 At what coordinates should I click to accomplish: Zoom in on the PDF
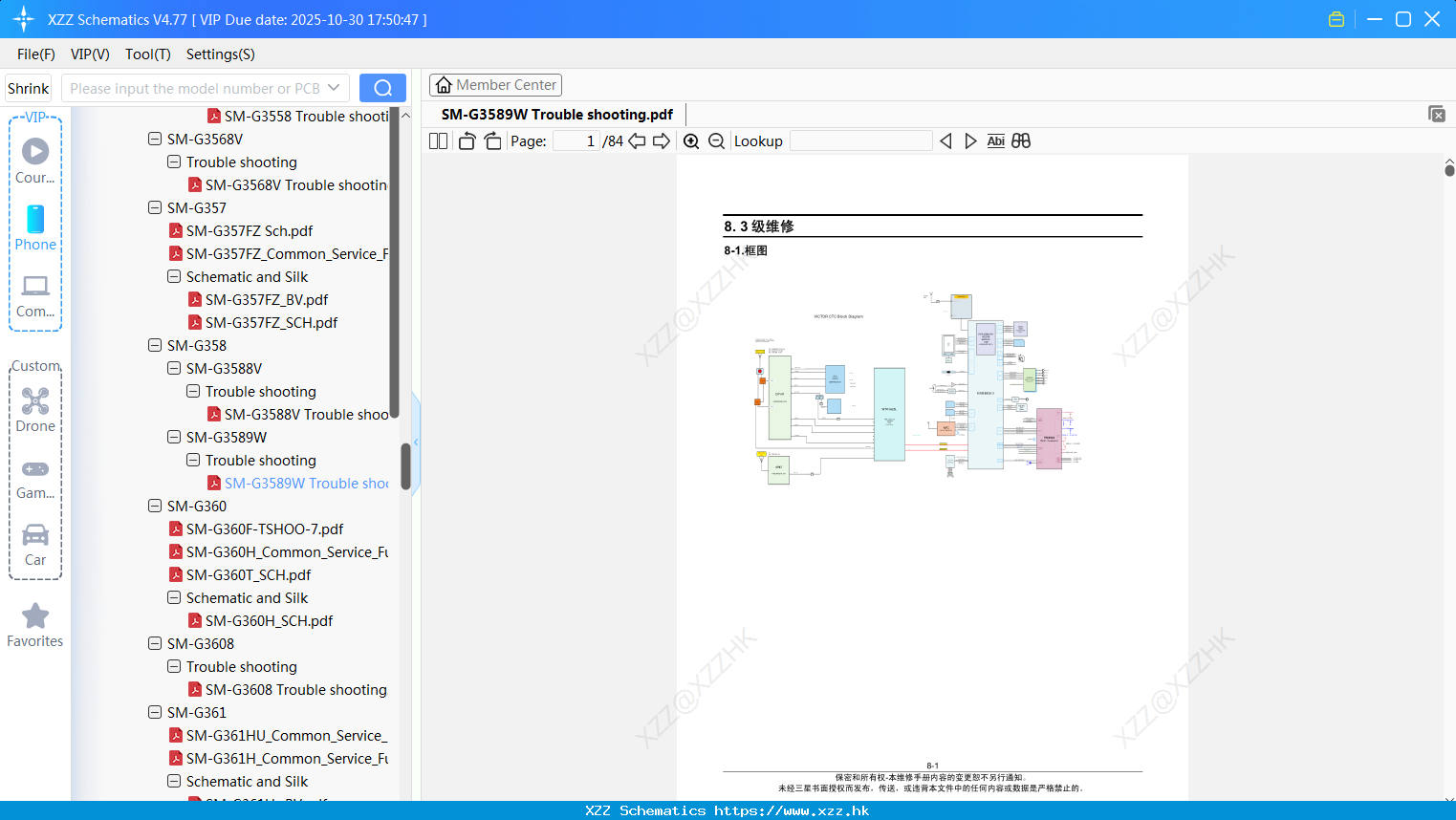tap(691, 141)
